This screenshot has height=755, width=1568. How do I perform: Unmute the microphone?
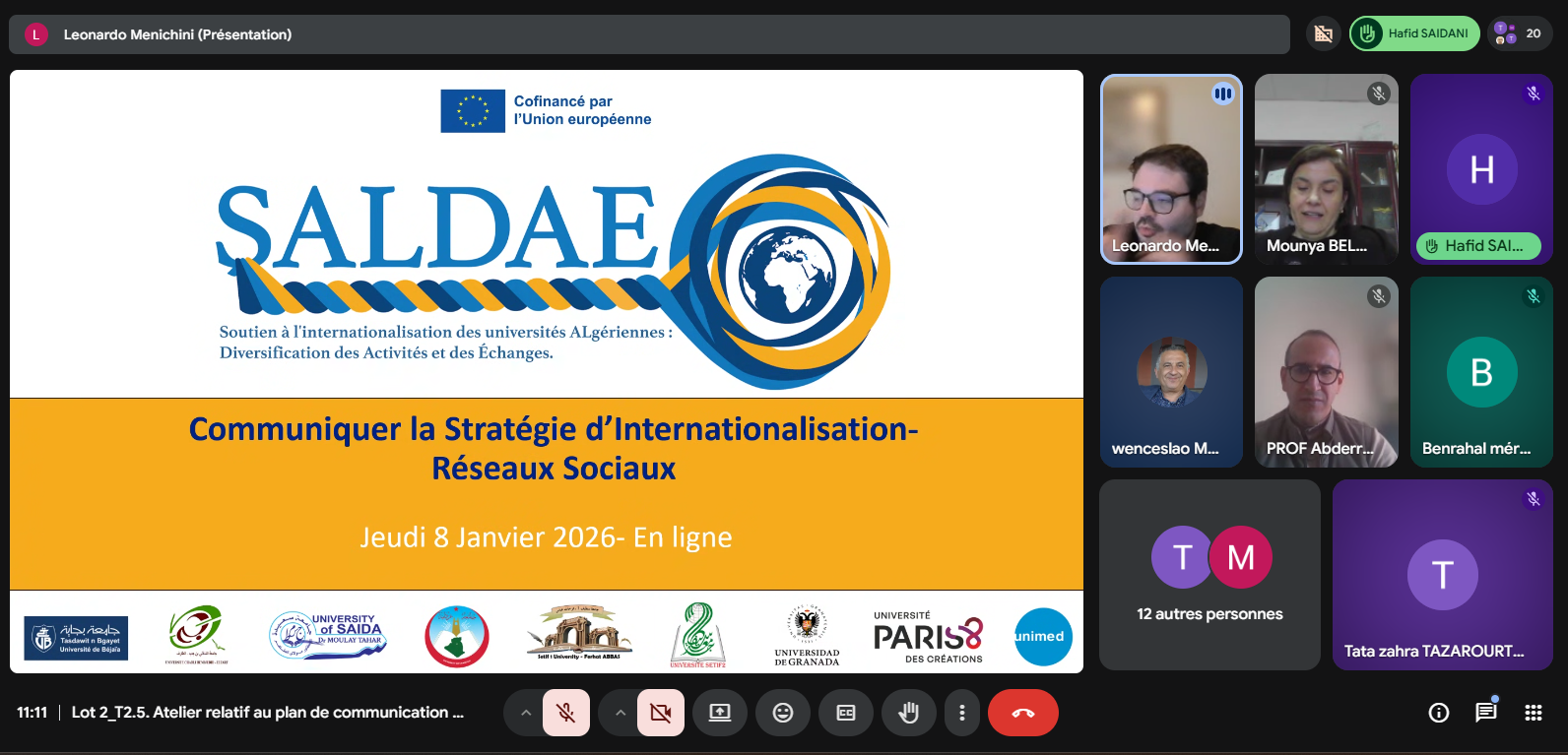566,713
